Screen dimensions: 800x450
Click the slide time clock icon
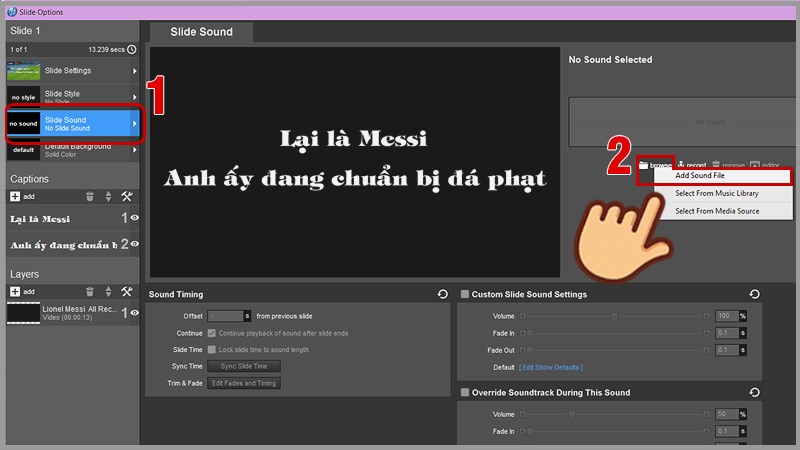(x=132, y=49)
